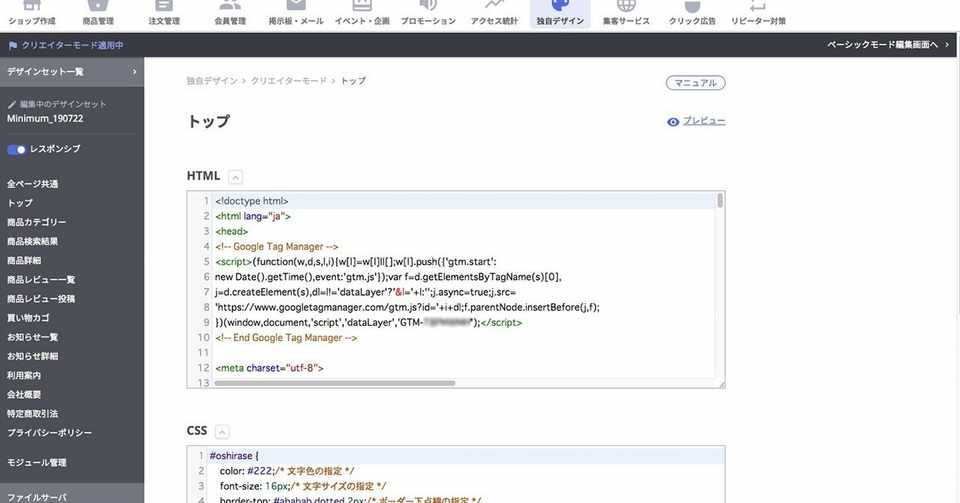960x503 pixels.
Task: Open 商品管理 product management icon
Action: [98, 12]
